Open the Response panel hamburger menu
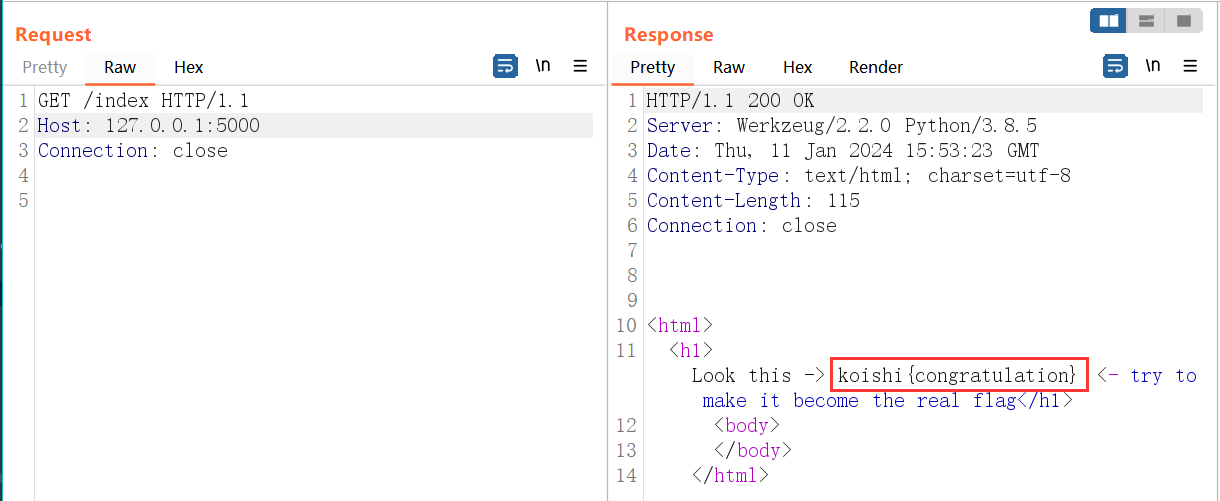Image resolution: width=1220 pixels, height=501 pixels. click(1190, 67)
